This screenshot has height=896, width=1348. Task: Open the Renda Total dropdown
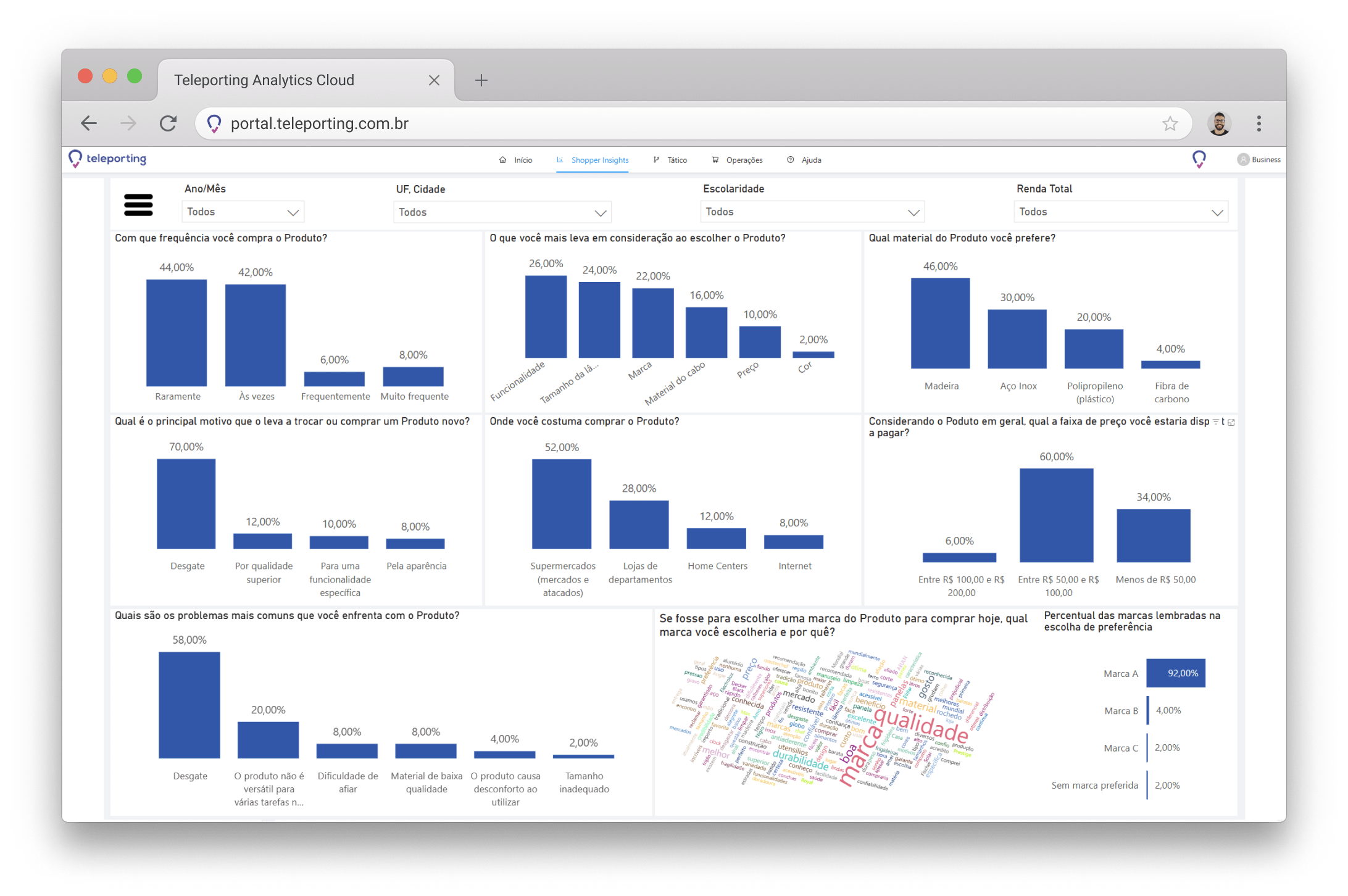pyautogui.click(x=1121, y=212)
